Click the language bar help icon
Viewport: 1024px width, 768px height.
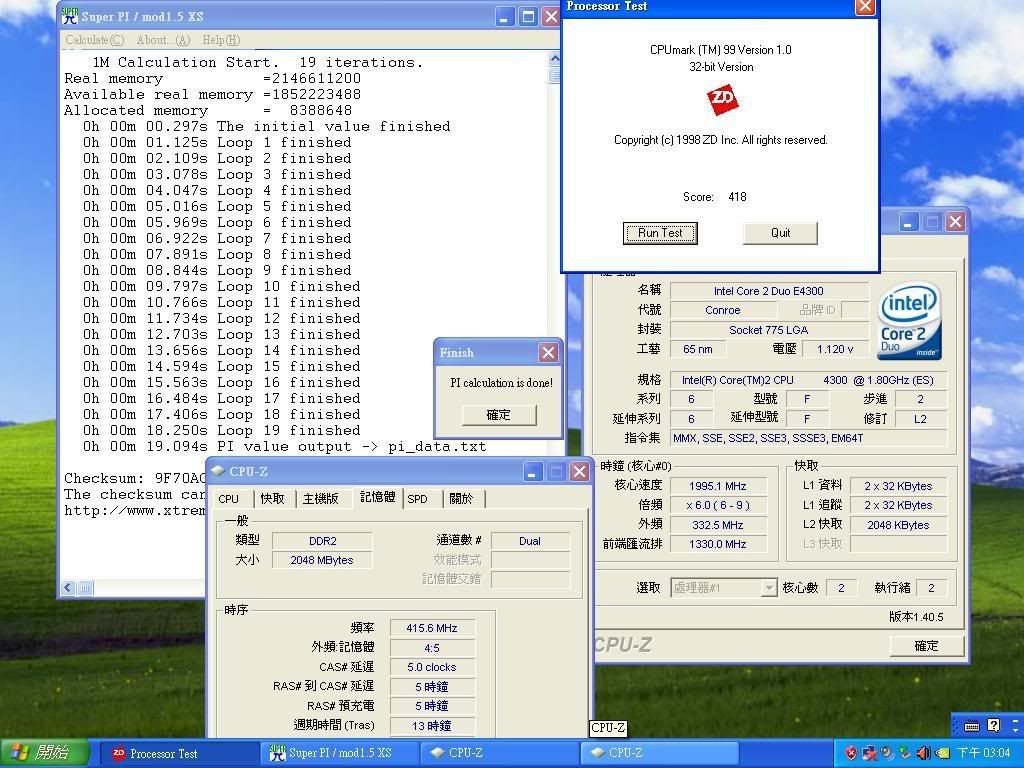(992, 726)
